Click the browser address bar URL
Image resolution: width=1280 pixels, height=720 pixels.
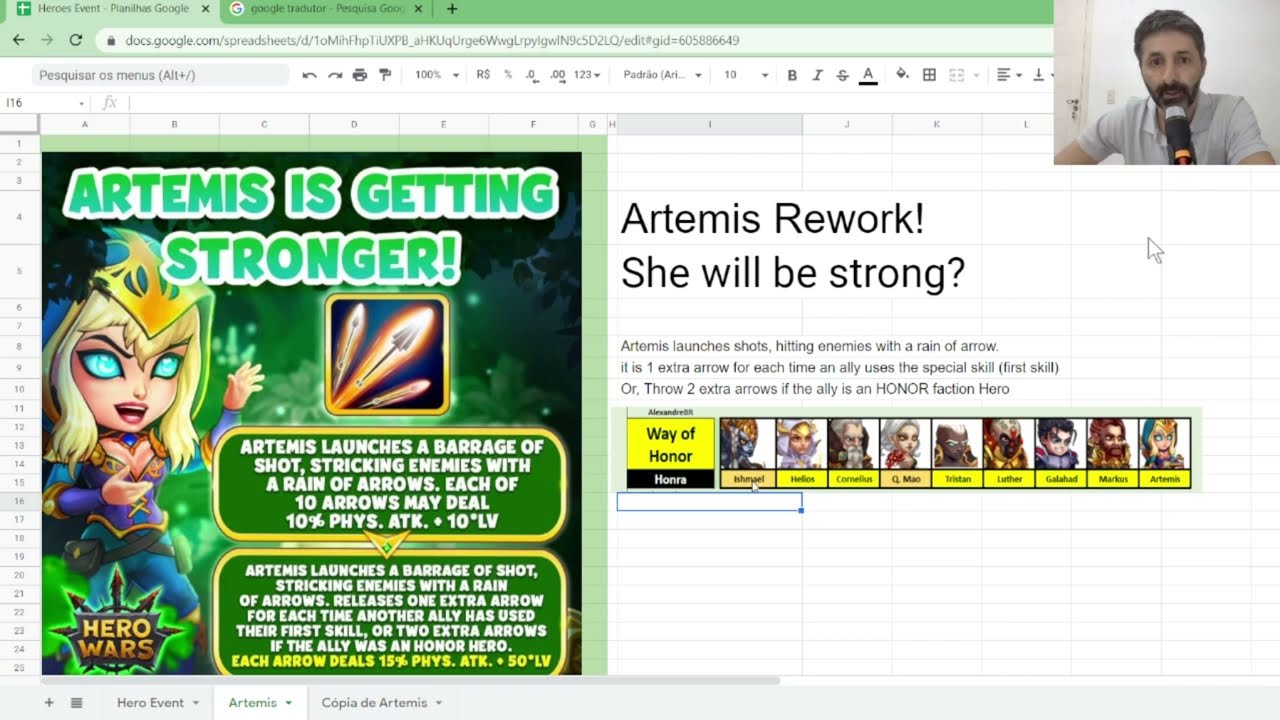point(432,40)
